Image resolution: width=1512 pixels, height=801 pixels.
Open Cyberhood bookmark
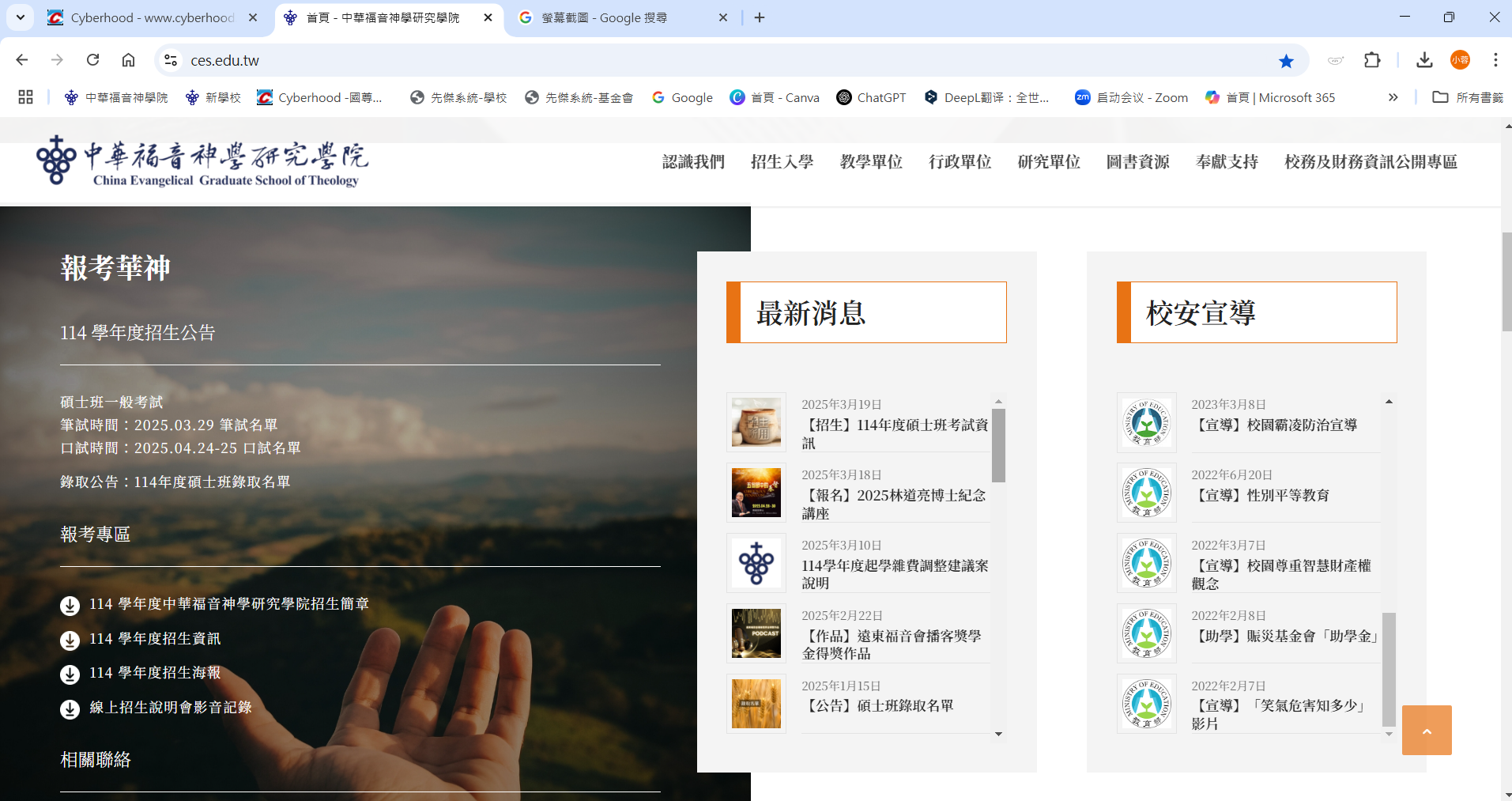point(320,97)
